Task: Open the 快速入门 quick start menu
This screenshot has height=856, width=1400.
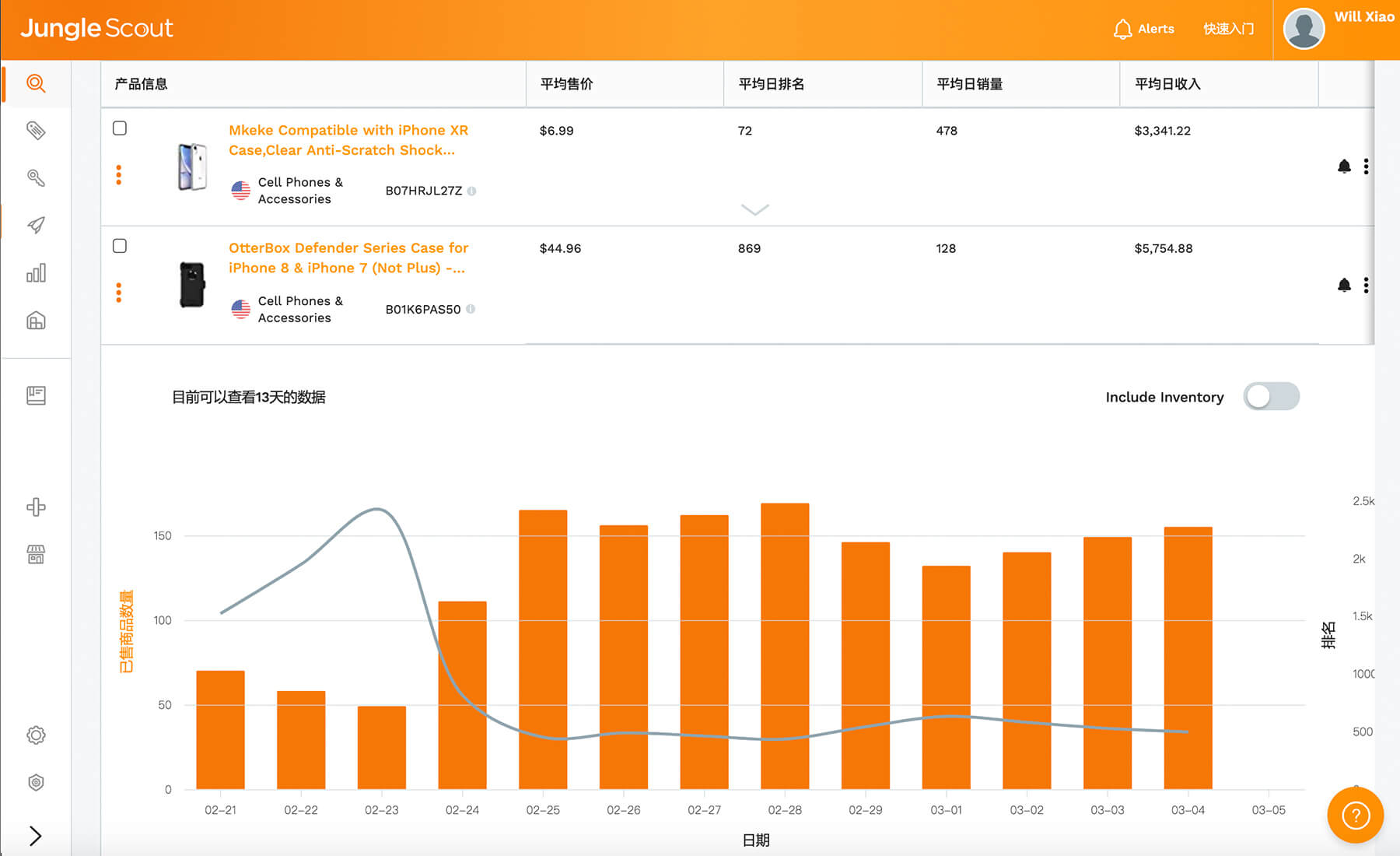Action: tap(1228, 29)
